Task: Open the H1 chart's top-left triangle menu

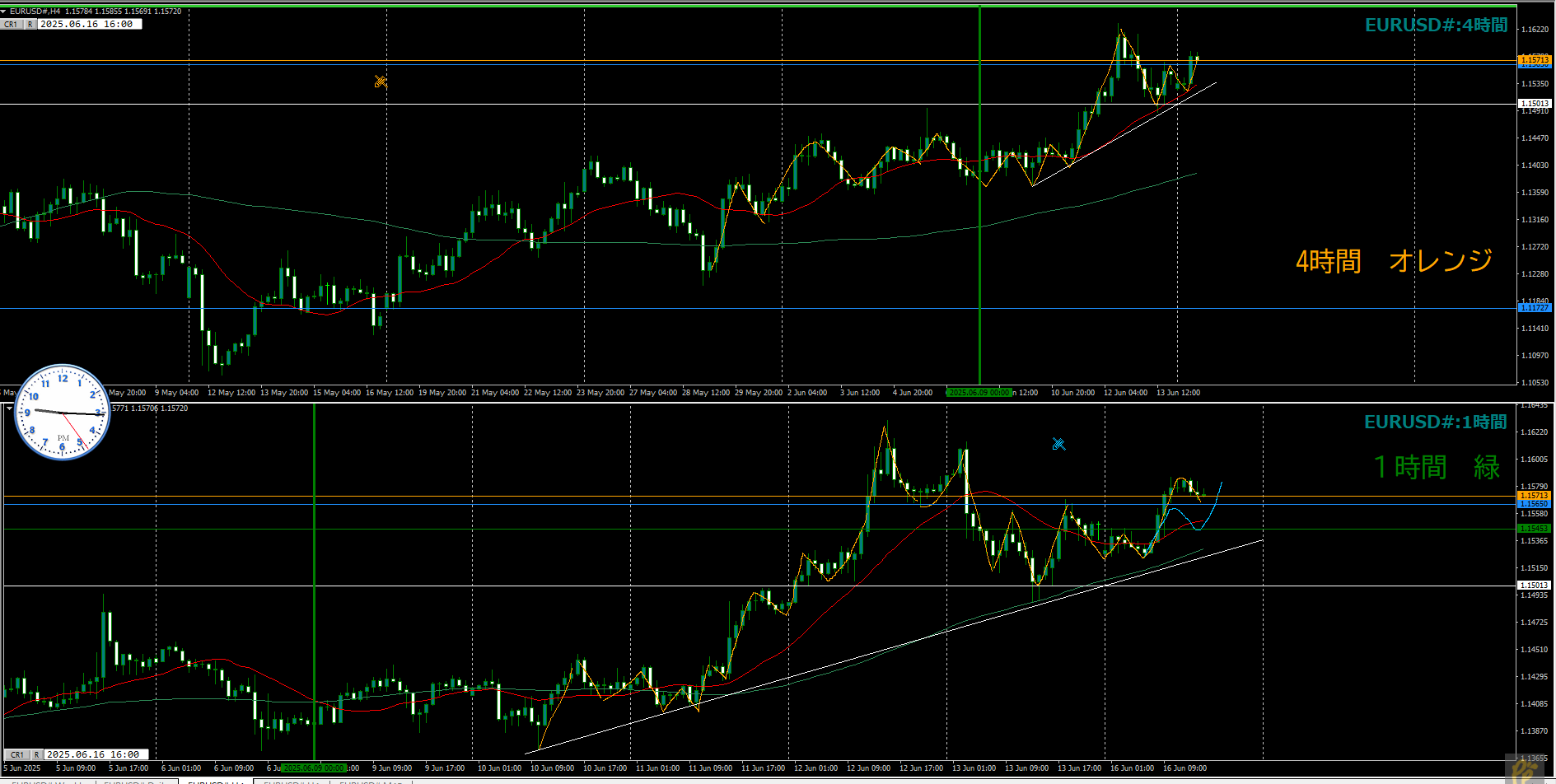Action: 9,408
